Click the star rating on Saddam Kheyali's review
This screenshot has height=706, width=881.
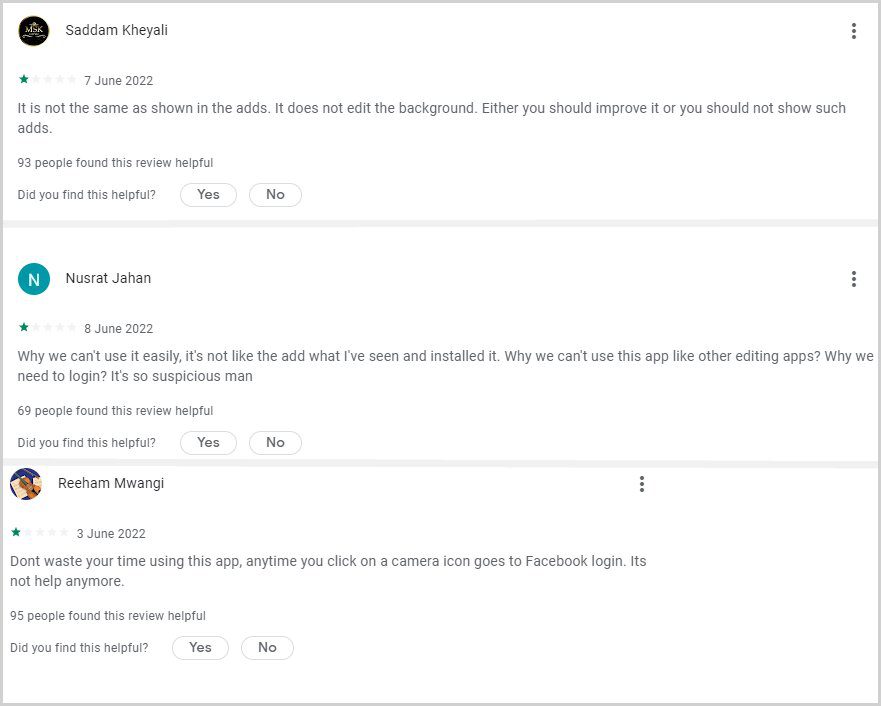pyautogui.click(x=47, y=79)
